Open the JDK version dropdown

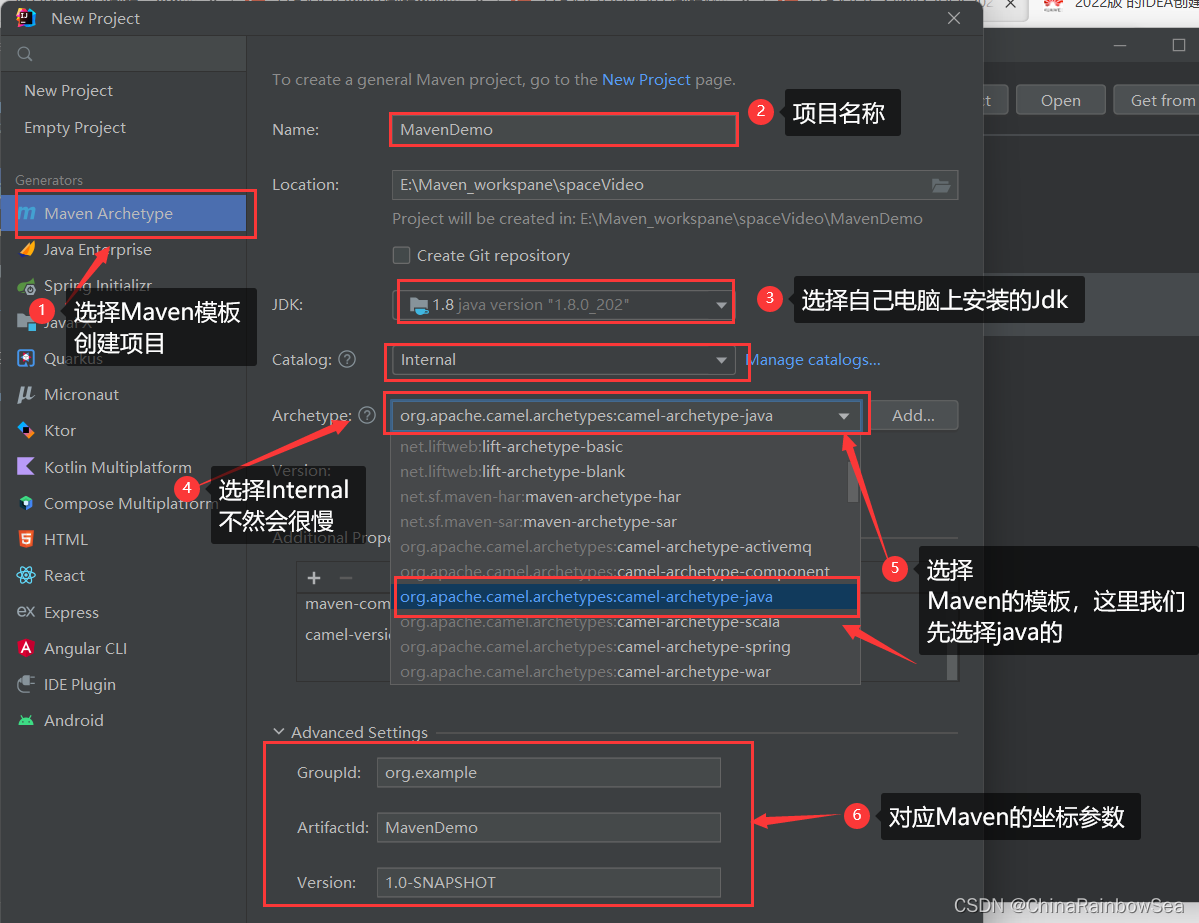pos(564,305)
